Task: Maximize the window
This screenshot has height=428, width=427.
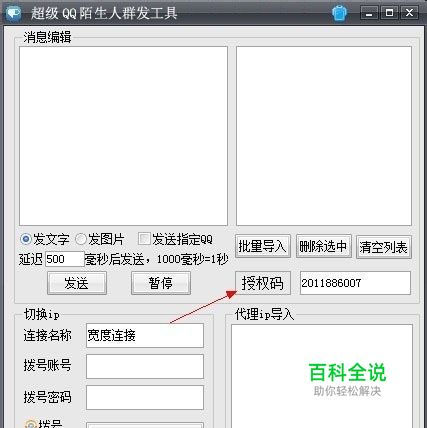Action: (389, 13)
